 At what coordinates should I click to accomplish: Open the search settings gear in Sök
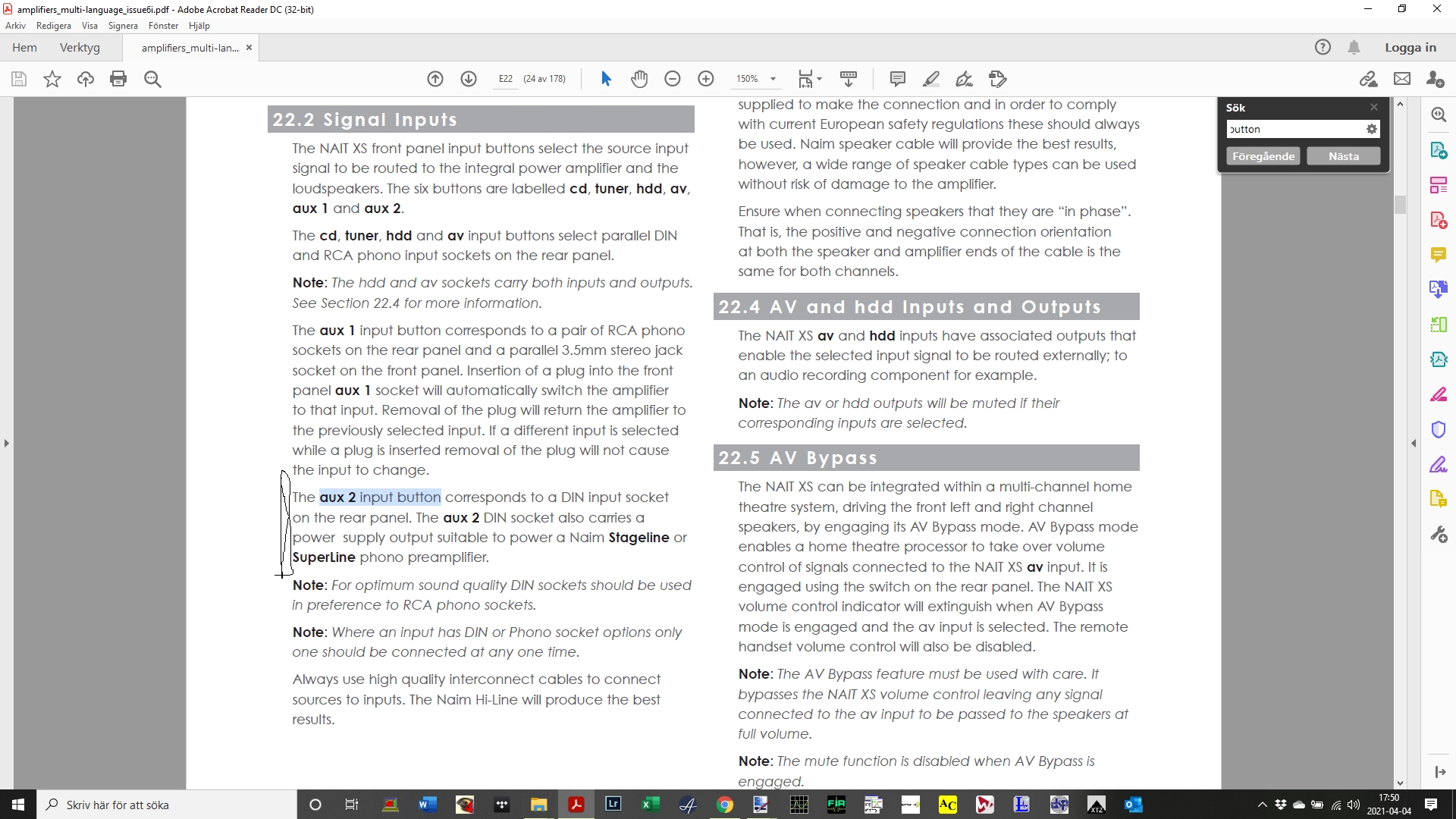[x=1372, y=129]
